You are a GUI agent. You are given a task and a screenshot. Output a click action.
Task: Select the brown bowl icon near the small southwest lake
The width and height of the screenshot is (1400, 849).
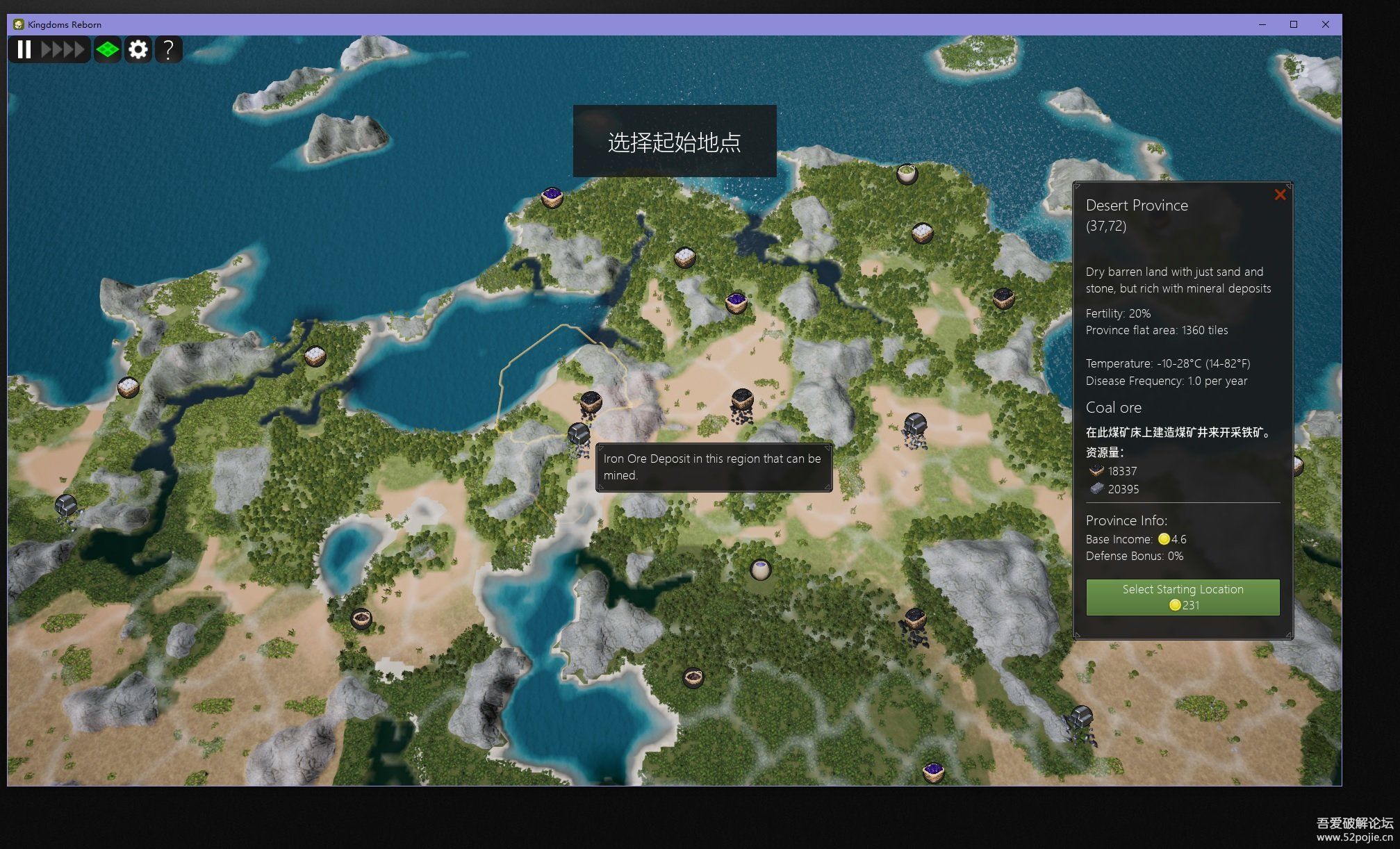coord(361,618)
